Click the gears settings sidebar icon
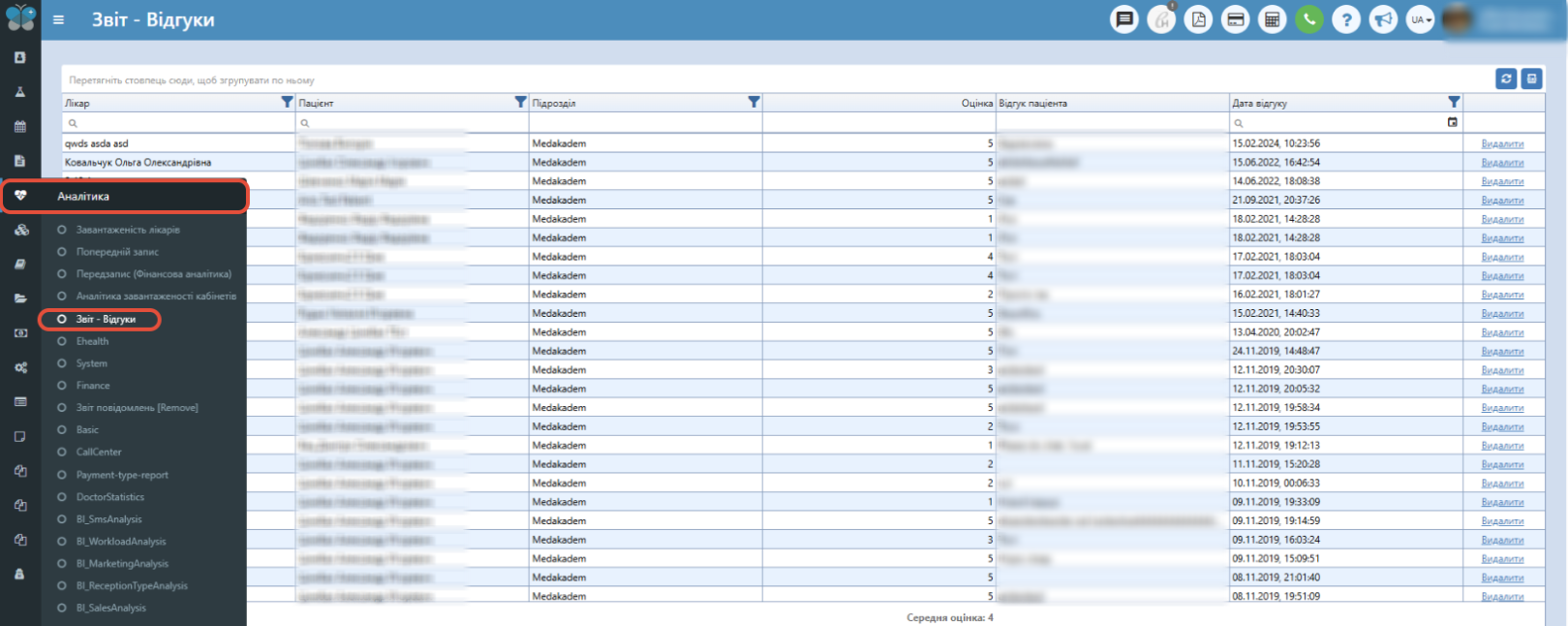1568x626 pixels. (20, 367)
